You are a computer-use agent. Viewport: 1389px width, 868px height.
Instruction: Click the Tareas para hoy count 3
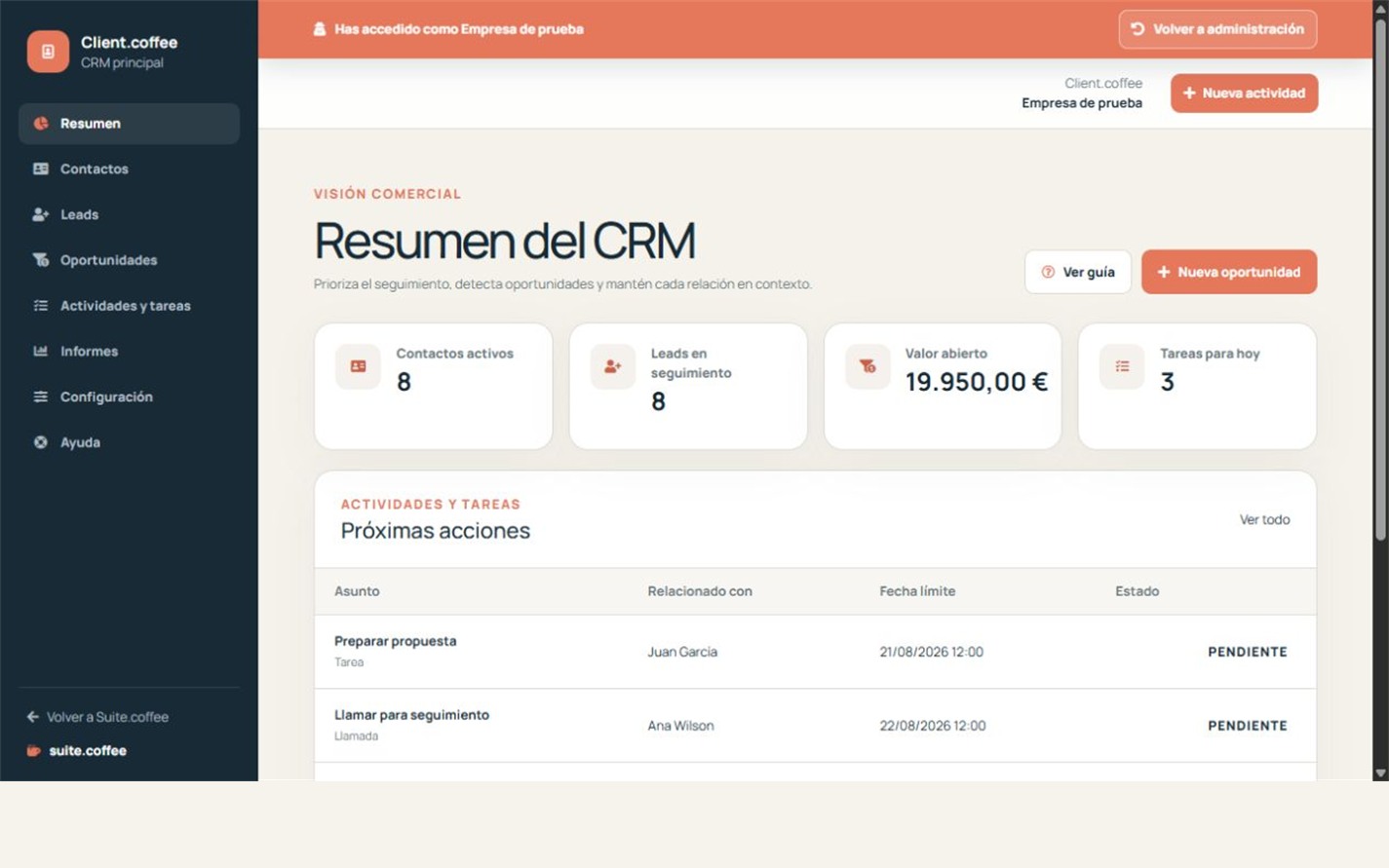click(x=1168, y=382)
